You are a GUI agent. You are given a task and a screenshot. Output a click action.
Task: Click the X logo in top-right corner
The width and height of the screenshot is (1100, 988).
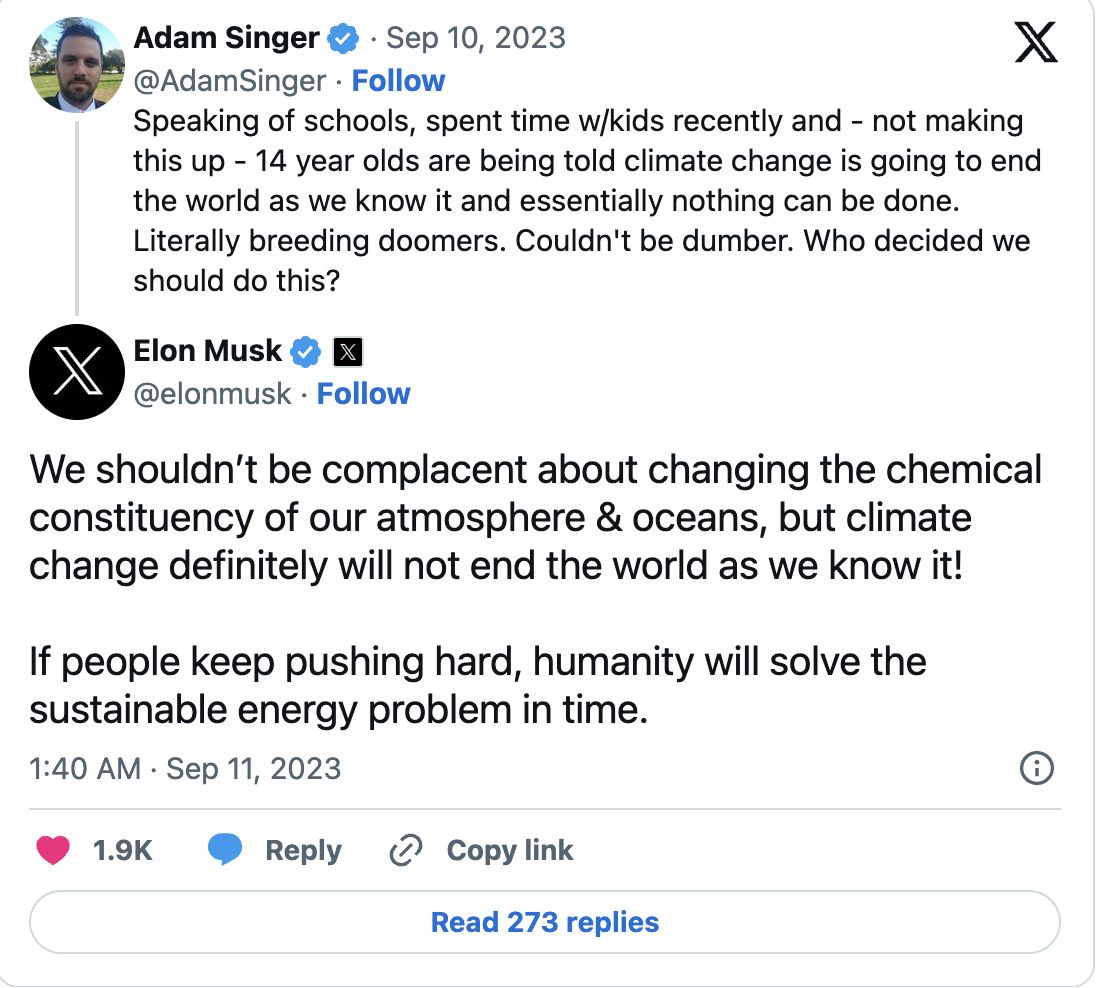coord(1036,42)
